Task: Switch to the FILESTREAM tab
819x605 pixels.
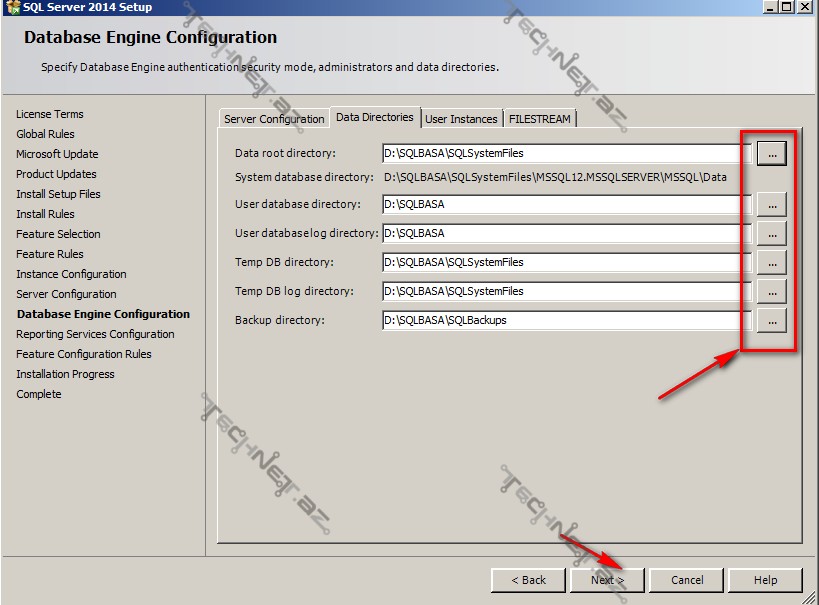Action: pyautogui.click(x=540, y=119)
